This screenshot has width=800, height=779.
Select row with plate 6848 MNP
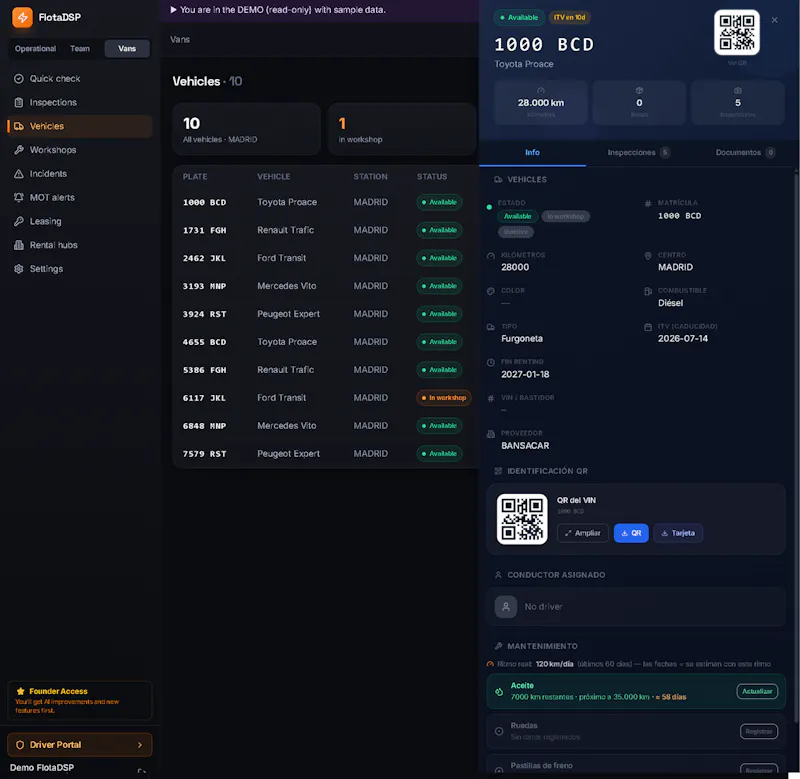click(x=326, y=426)
